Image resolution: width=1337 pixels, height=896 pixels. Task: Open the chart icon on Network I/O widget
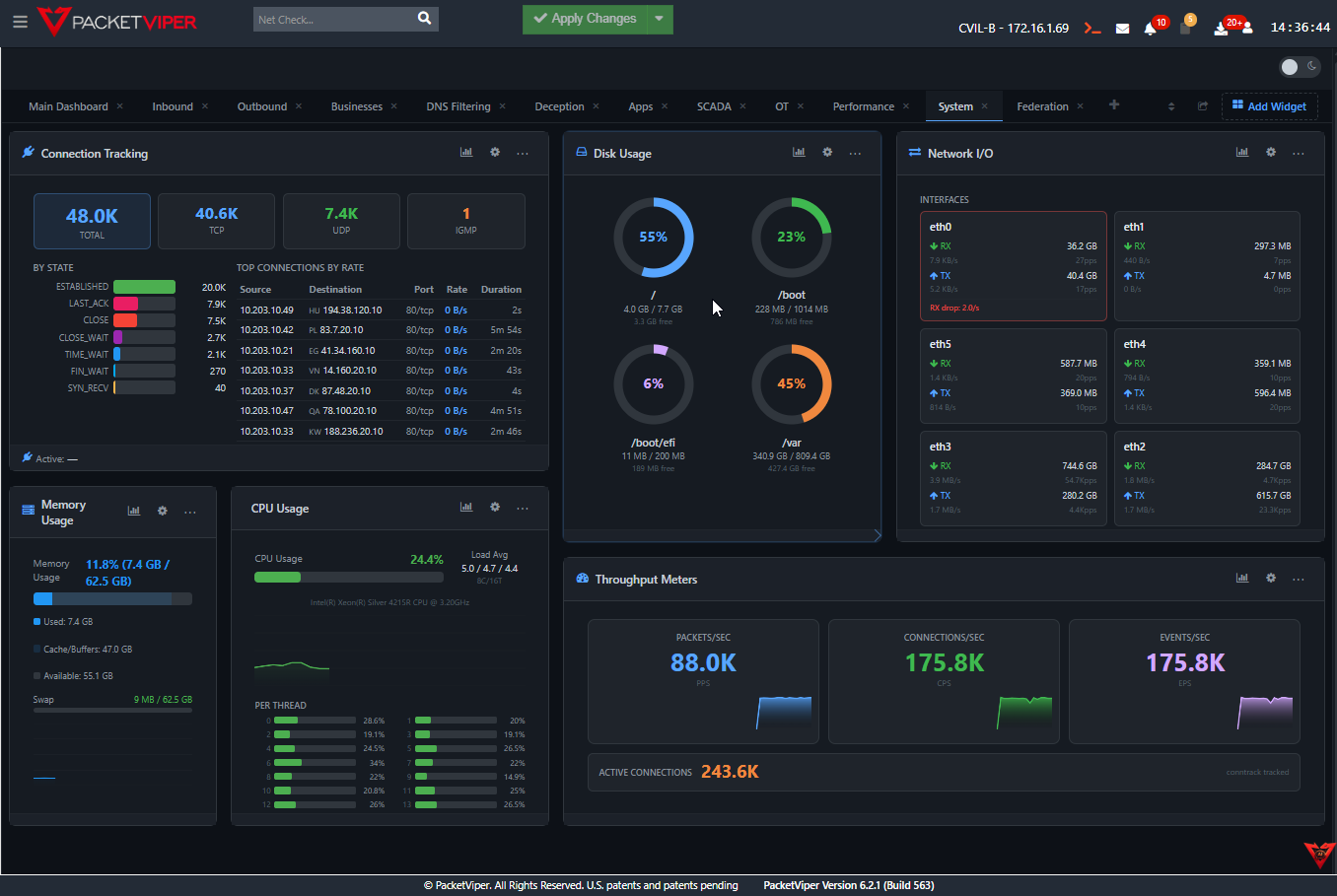[x=1241, y=152]
